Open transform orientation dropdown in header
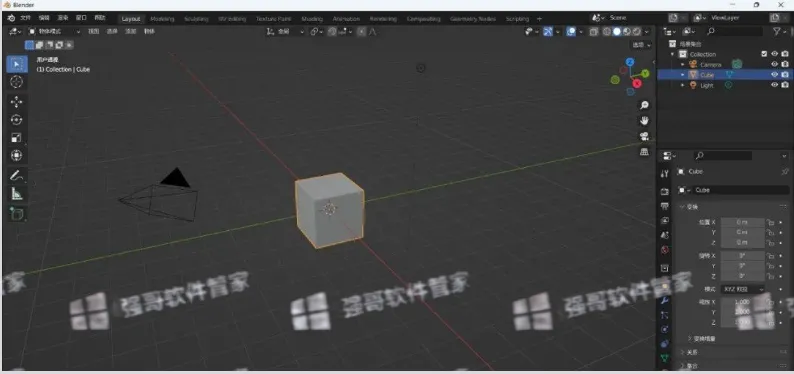 click(x=286, y=31)
